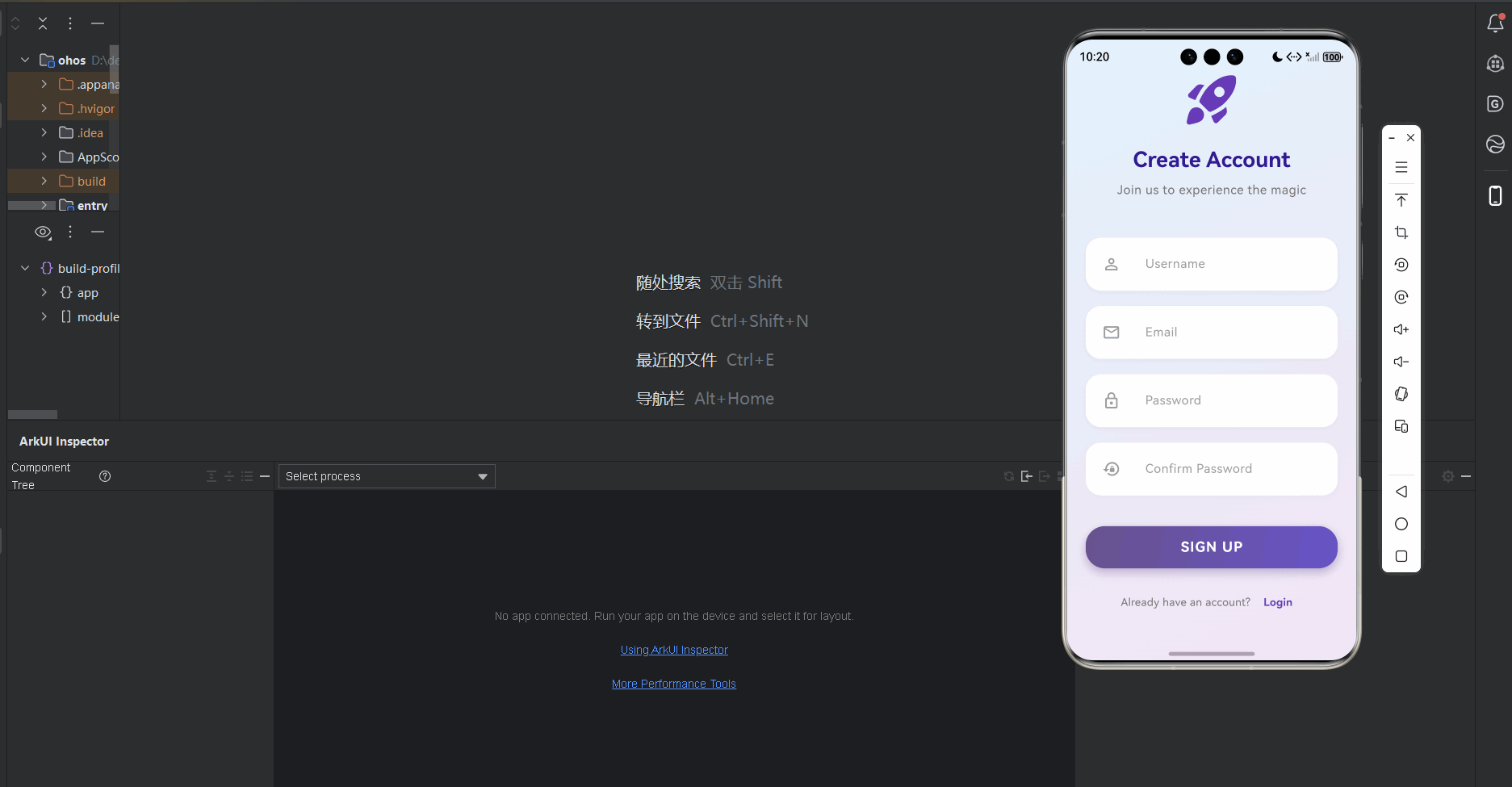Rotate the emulator display counterclockwise

click(1401, 265)
